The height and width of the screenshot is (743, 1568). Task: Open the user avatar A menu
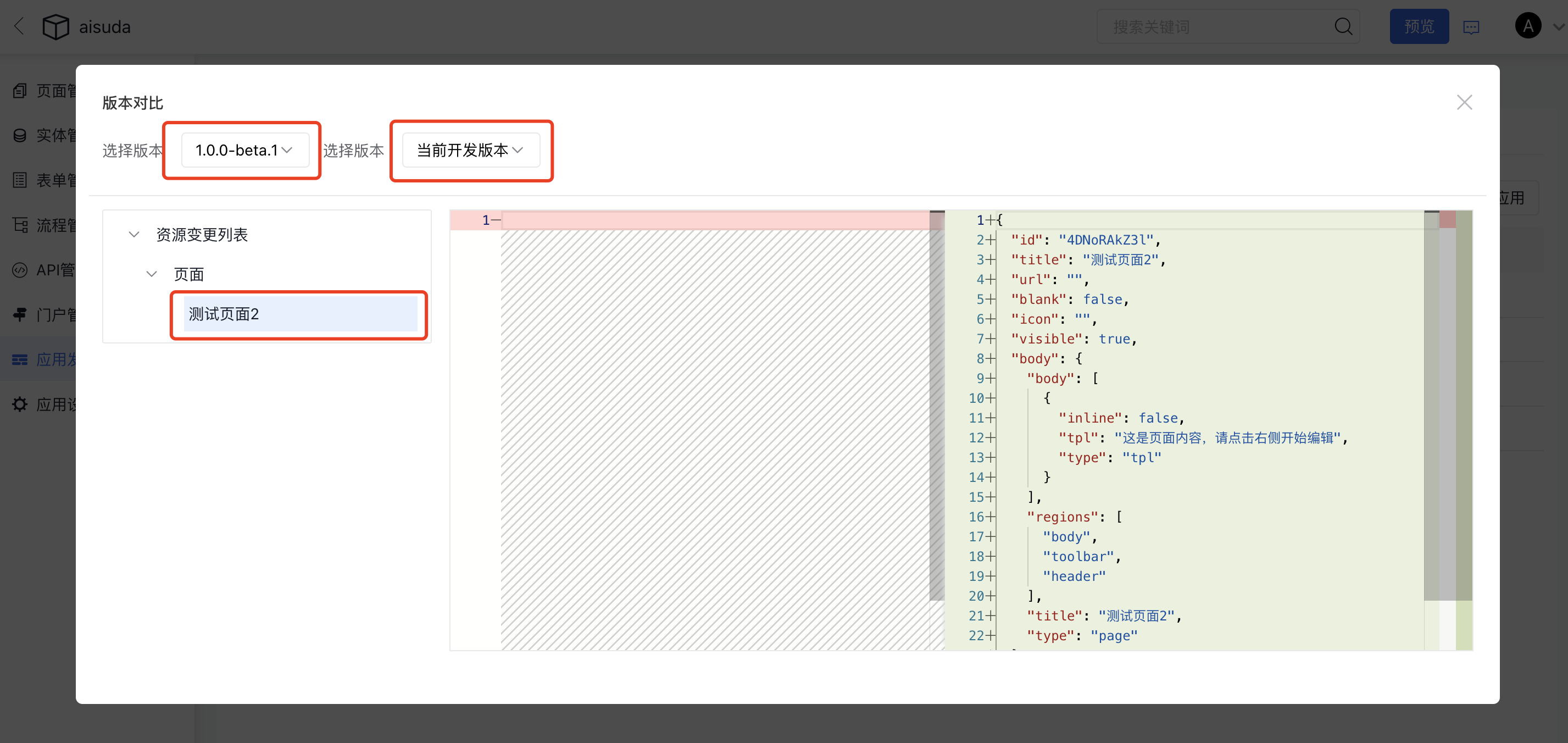tap(1528, 26)
